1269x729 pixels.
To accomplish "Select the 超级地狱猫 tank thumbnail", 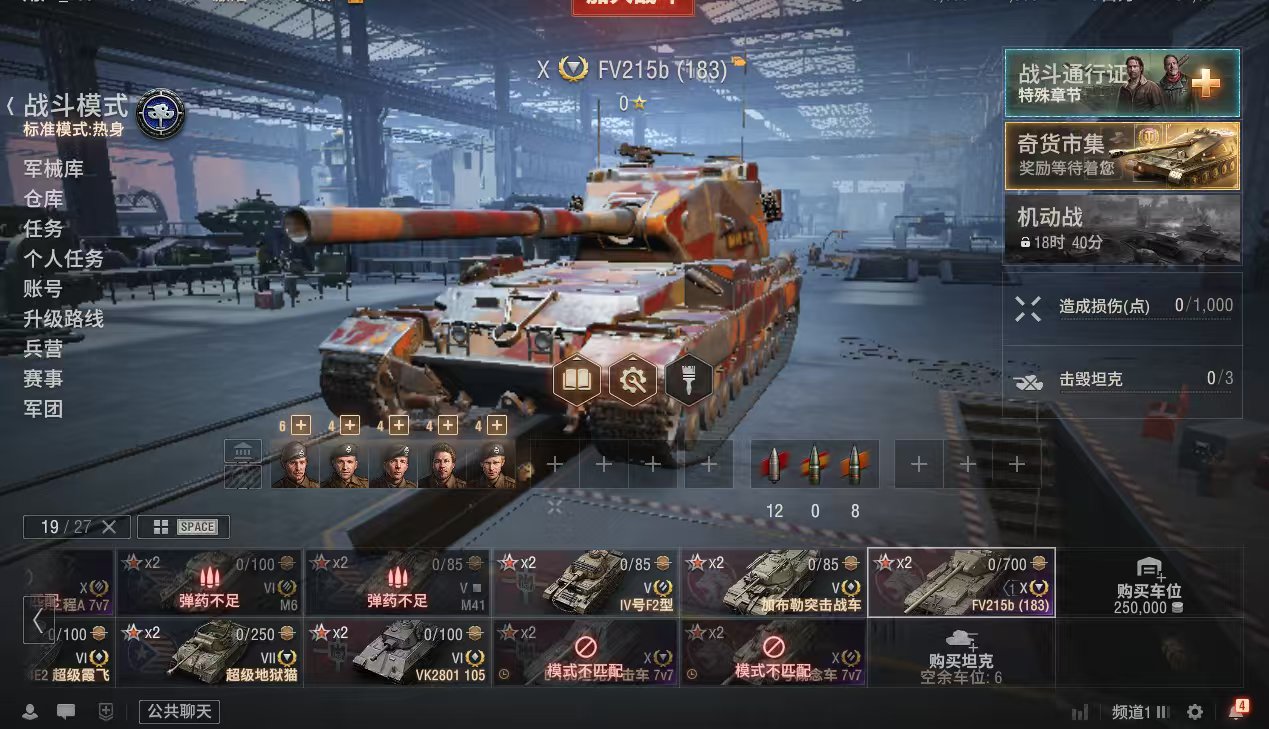I will tap(210, 652).
